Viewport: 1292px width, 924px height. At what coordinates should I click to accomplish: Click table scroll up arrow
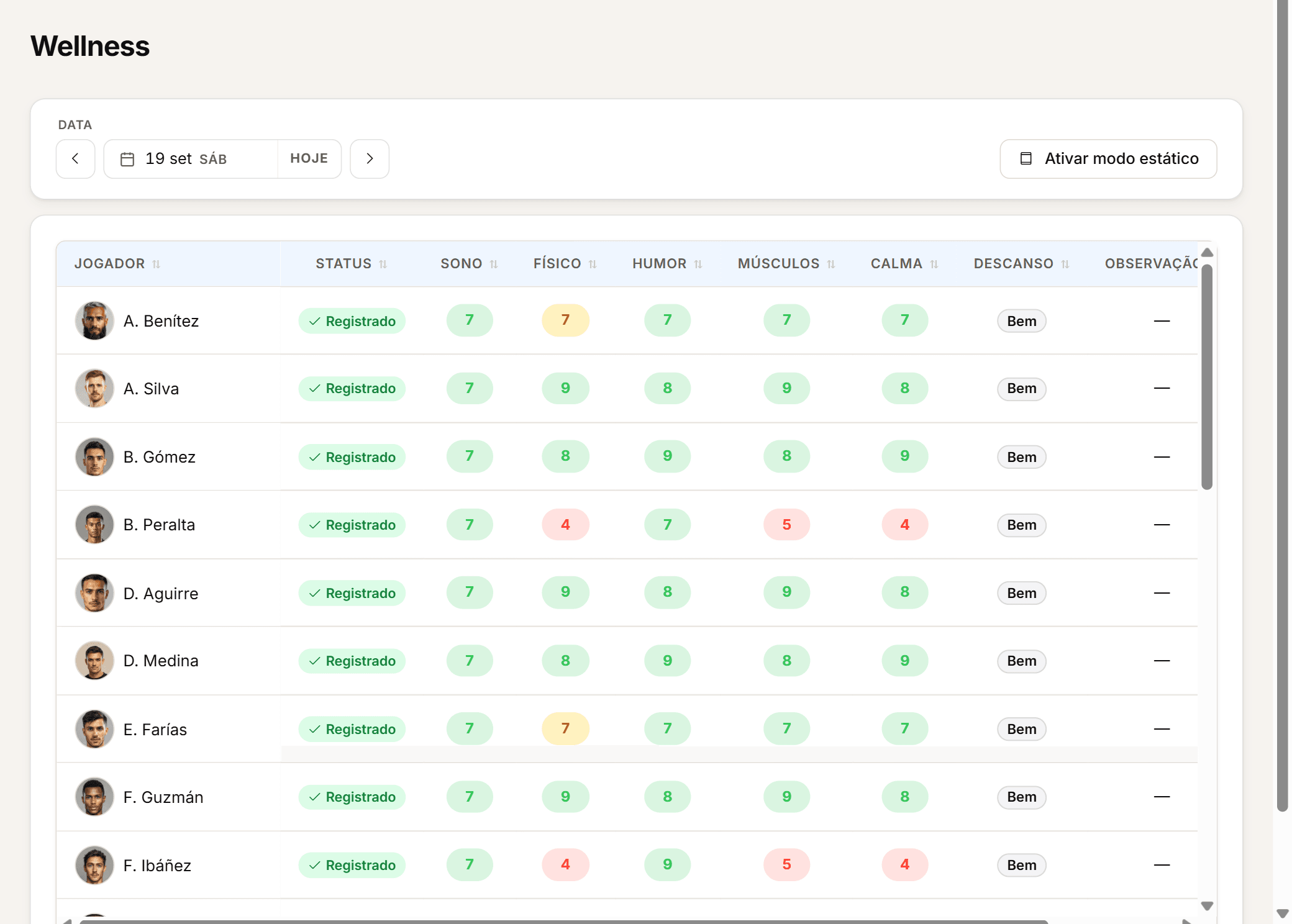(x=1207, y=252)
